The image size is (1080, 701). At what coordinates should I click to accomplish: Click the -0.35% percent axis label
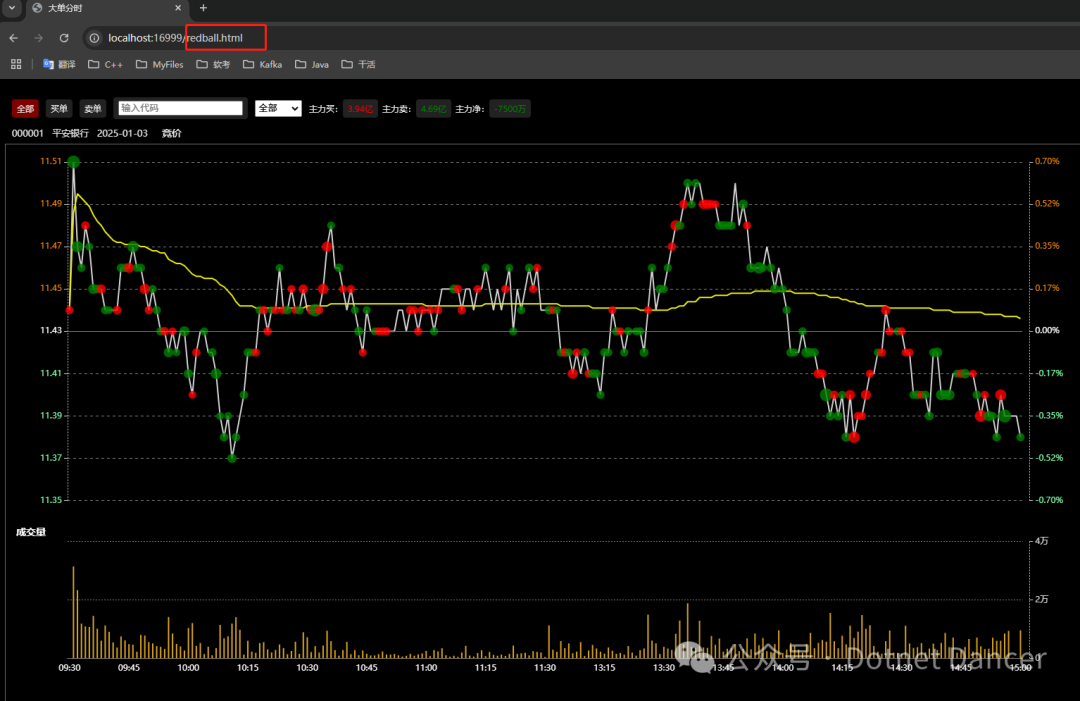[1049, 416]
